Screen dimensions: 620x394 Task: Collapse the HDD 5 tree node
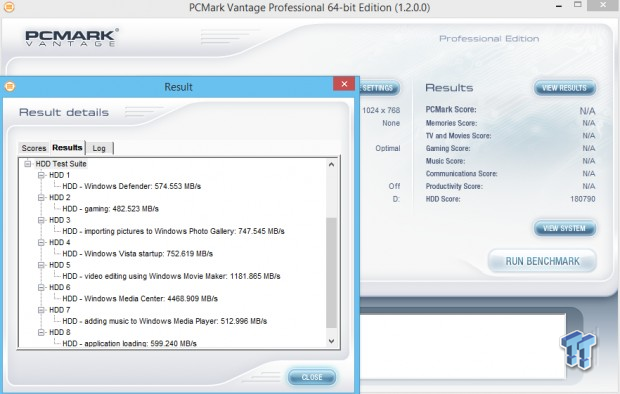click(x=41, y=265)
